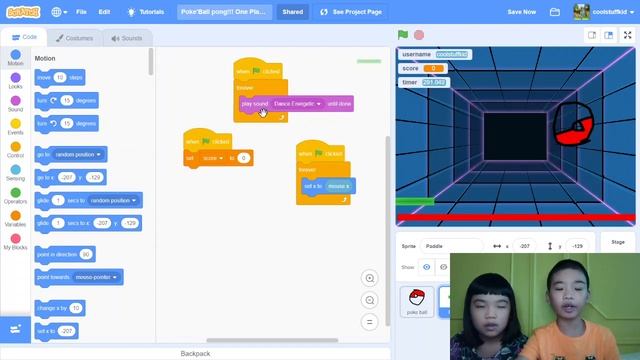Select the Stage pane

(x=618, y=242)
